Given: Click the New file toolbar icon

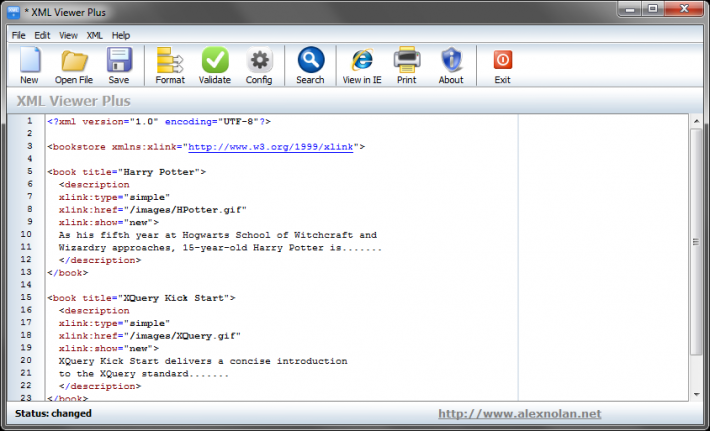Looking at the screenshot, I should point(30,60).
